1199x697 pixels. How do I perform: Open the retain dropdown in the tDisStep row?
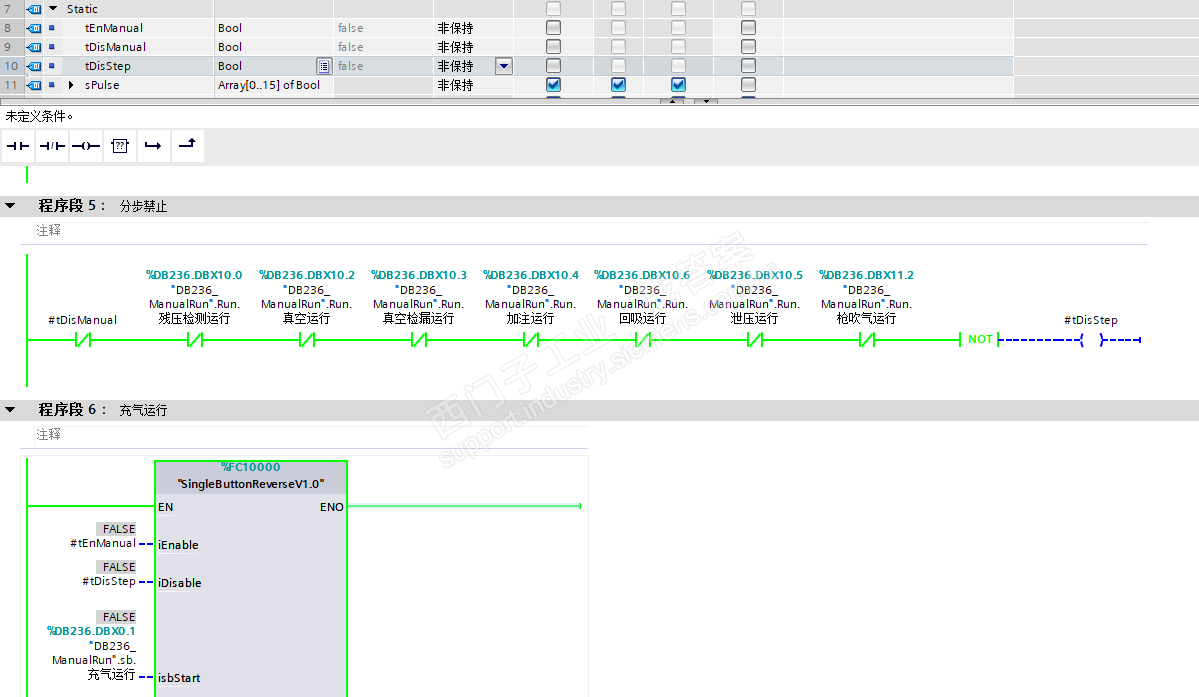pos(504,66)
